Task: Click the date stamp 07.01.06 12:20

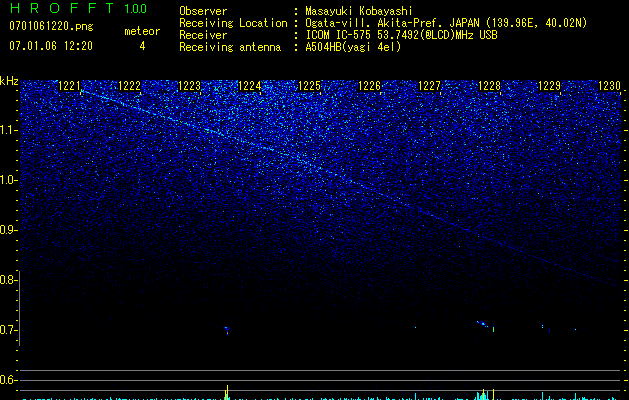Action: [51, 46]
